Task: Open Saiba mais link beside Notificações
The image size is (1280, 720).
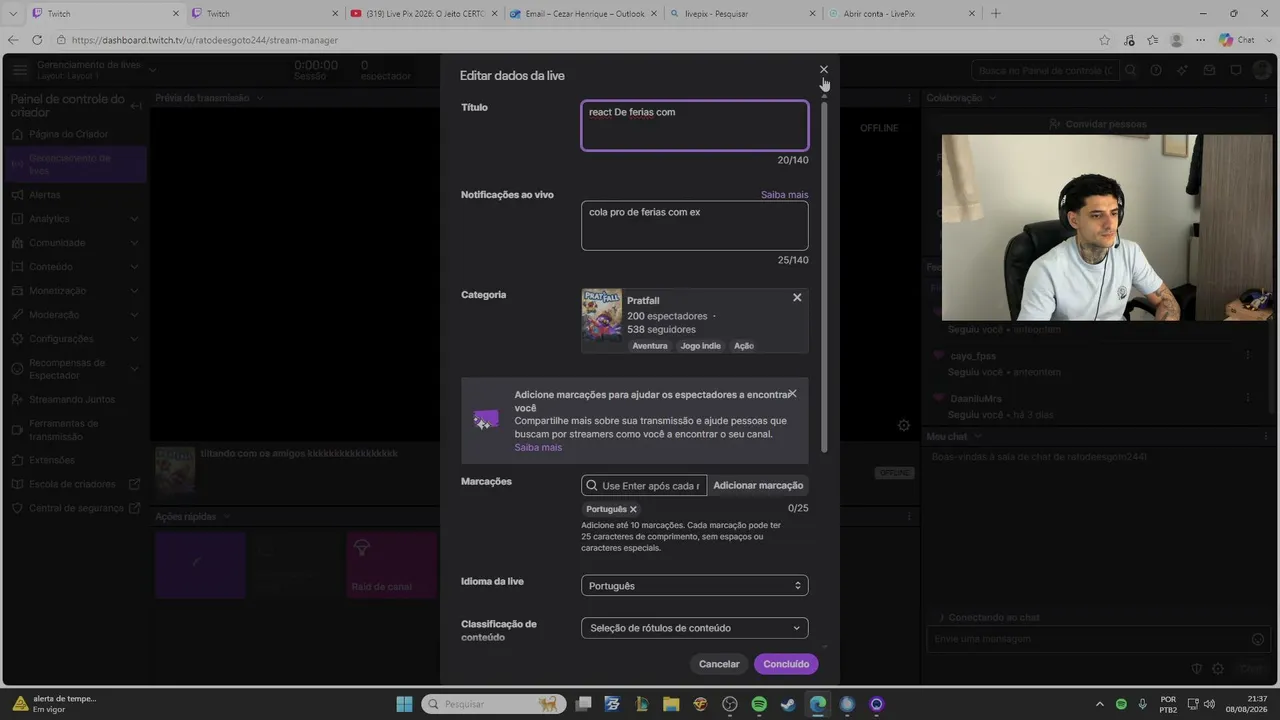Action: tap(784, 195)
